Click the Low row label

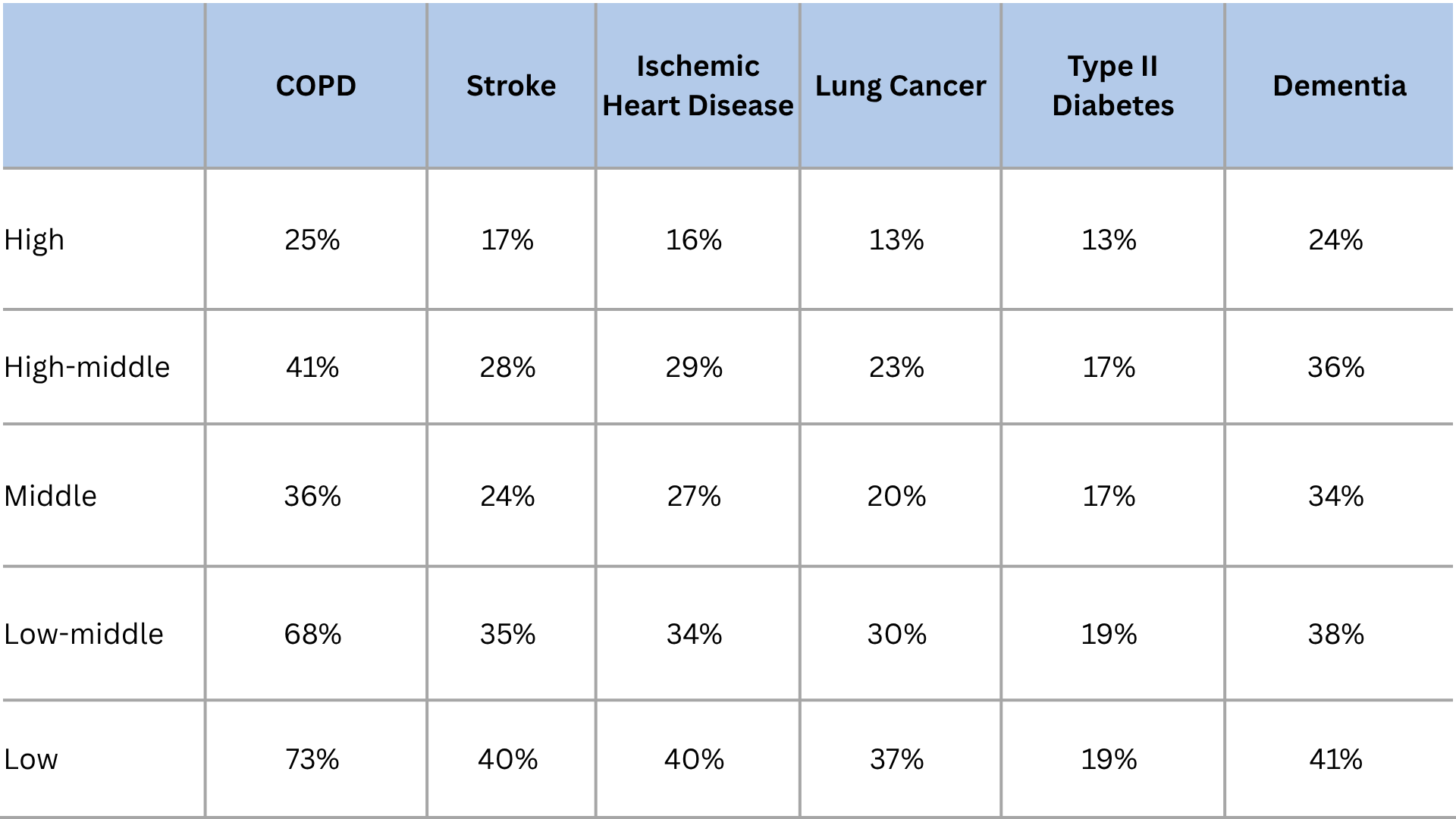pos(30,759)
